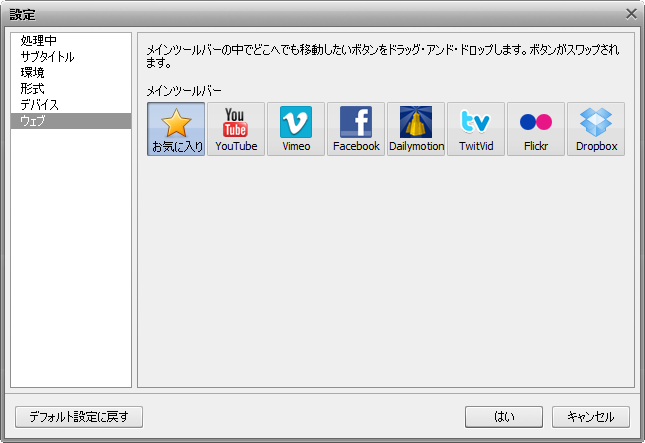Image resolution: width=645 pixels, height=443 pixels.
Task: Open the デバイス settings category
Action: pos(71,105)
